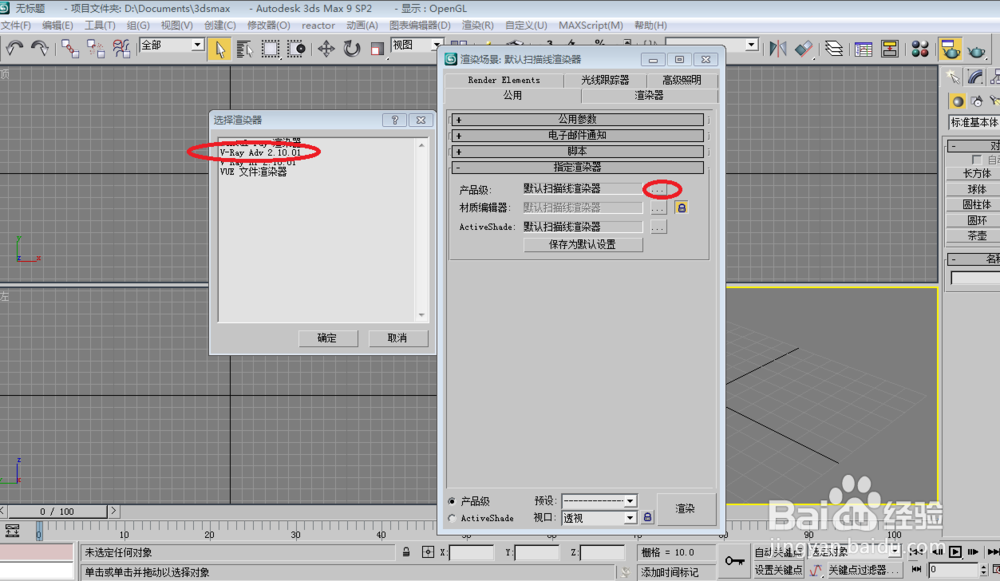Image resolution: width=1000 pixels, height=581 pixels.
Task: Enable the auto grid checkbox in the create panel
Action: [x=976, y=159]
